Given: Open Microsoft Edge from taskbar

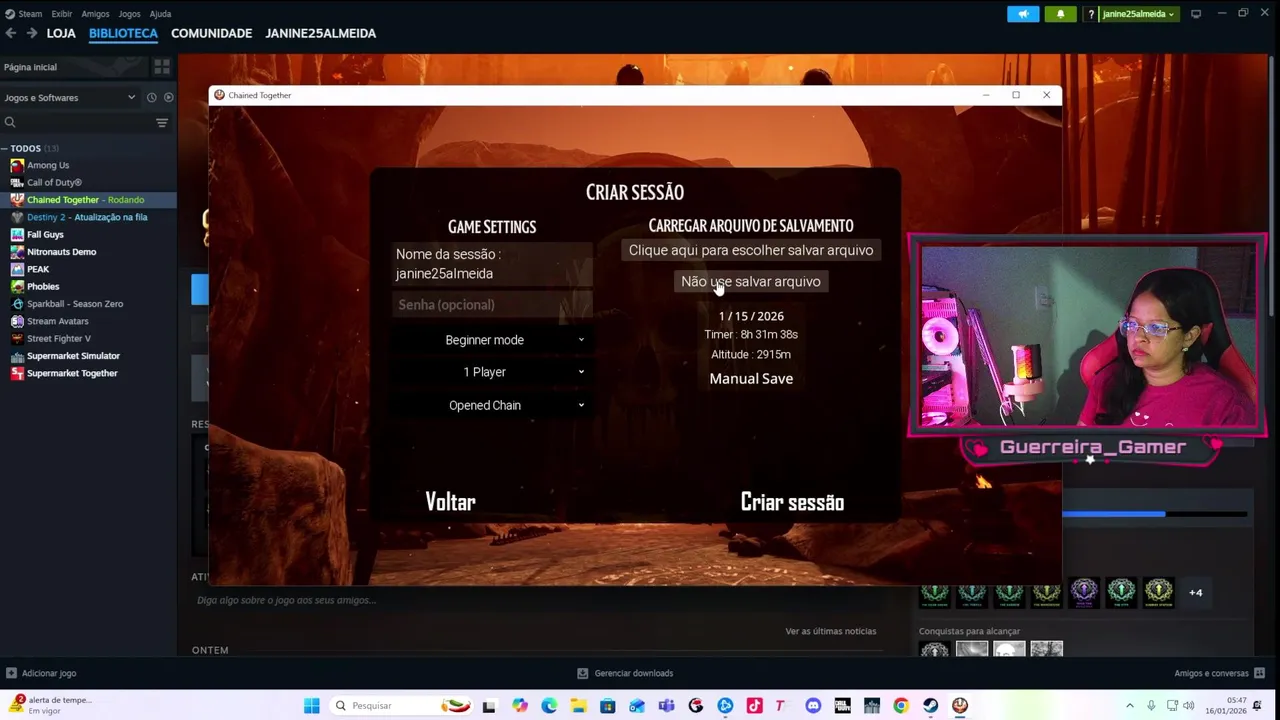Looking at the screenshot, I should 549,706.
